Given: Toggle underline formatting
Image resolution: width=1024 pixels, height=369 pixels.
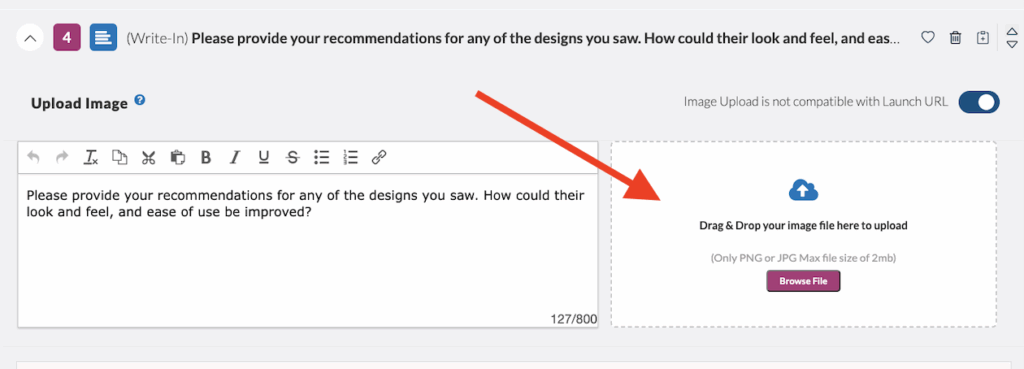Looking at the screenshot, I should pyautogui.click(x=263, y=157).
